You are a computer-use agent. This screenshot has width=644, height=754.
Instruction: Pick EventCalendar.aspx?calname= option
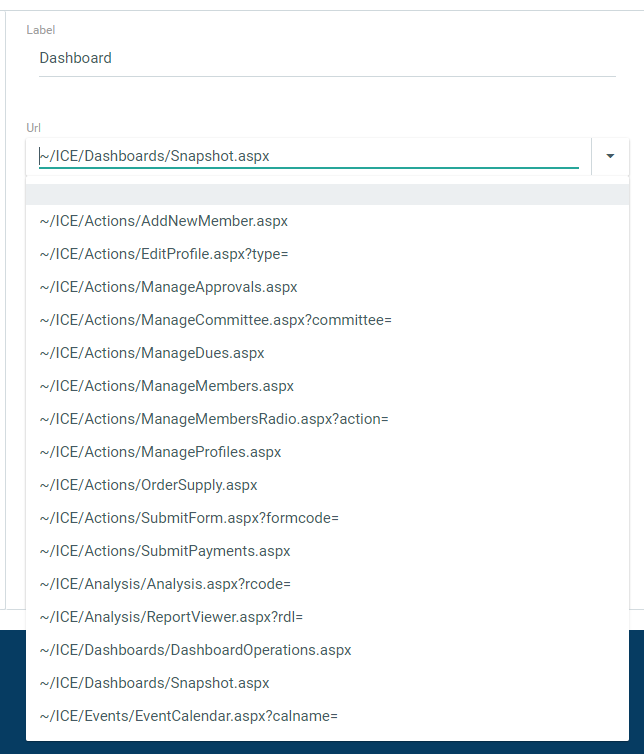tap(189, 716)
